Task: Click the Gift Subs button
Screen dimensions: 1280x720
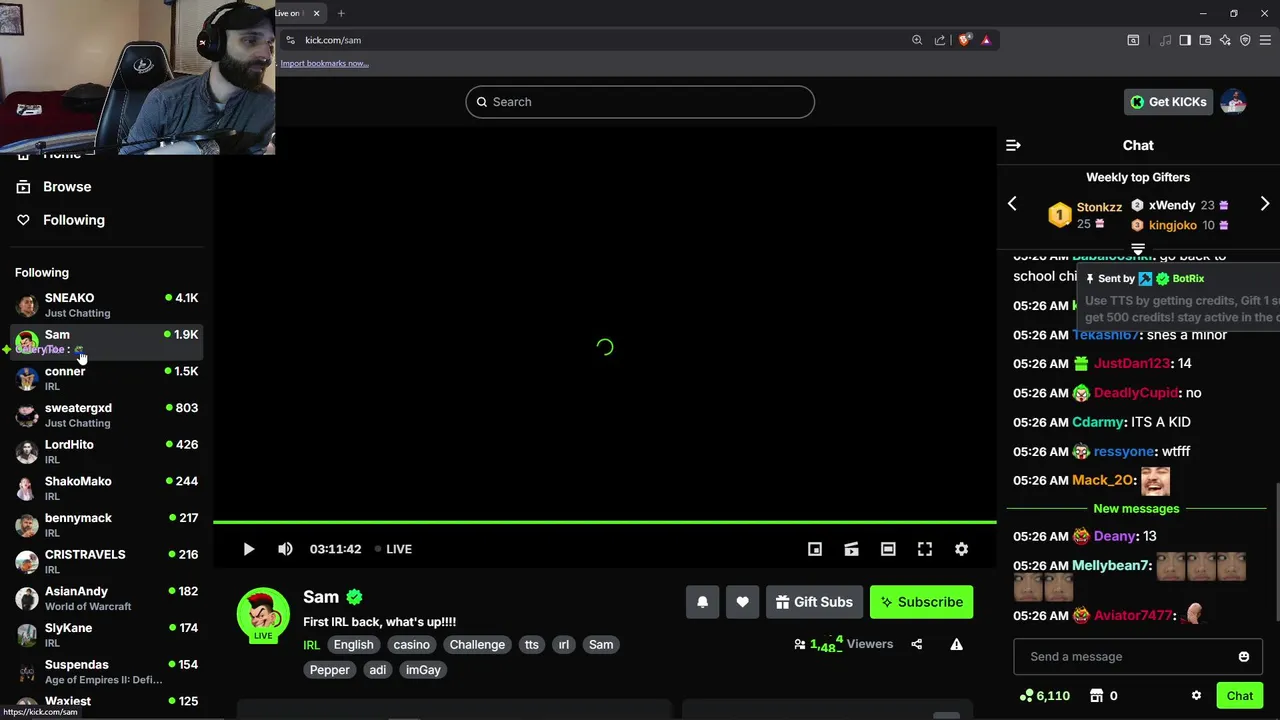Action: point(814,602)
